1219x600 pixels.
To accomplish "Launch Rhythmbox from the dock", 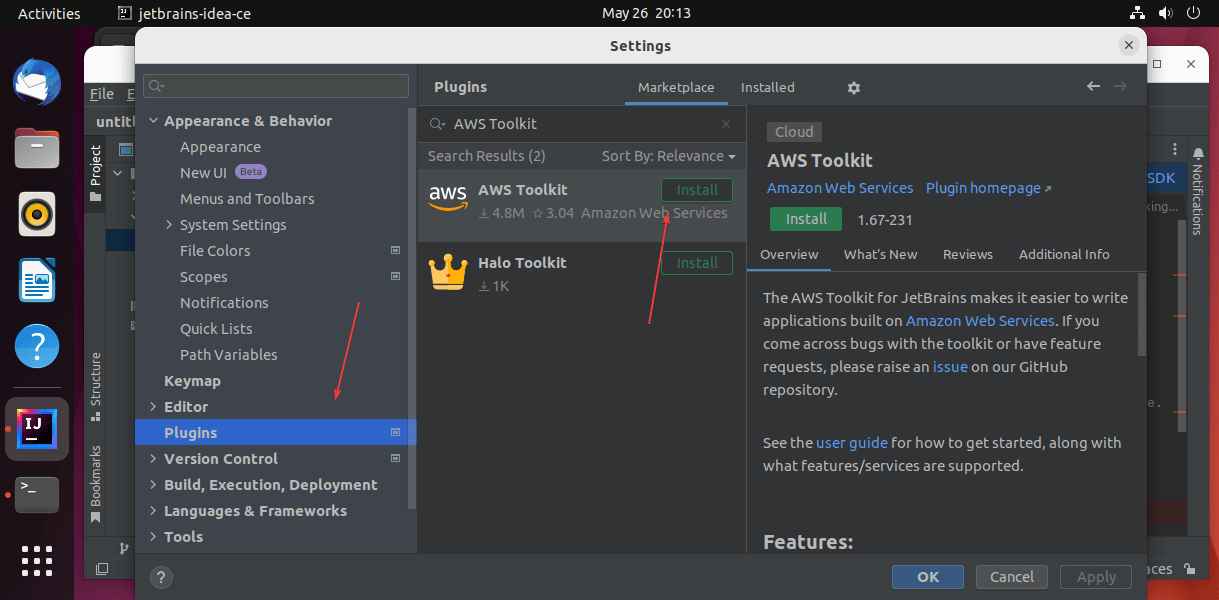I will (37, 214).
